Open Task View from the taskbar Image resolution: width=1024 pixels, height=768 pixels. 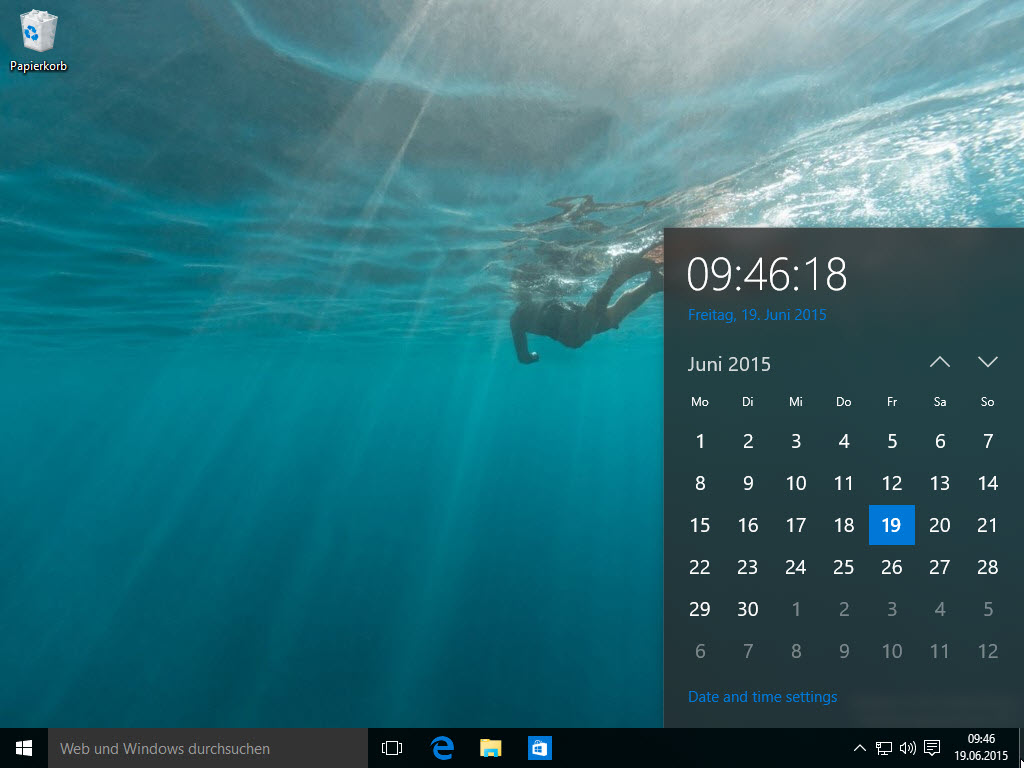(x=392, y=748)
